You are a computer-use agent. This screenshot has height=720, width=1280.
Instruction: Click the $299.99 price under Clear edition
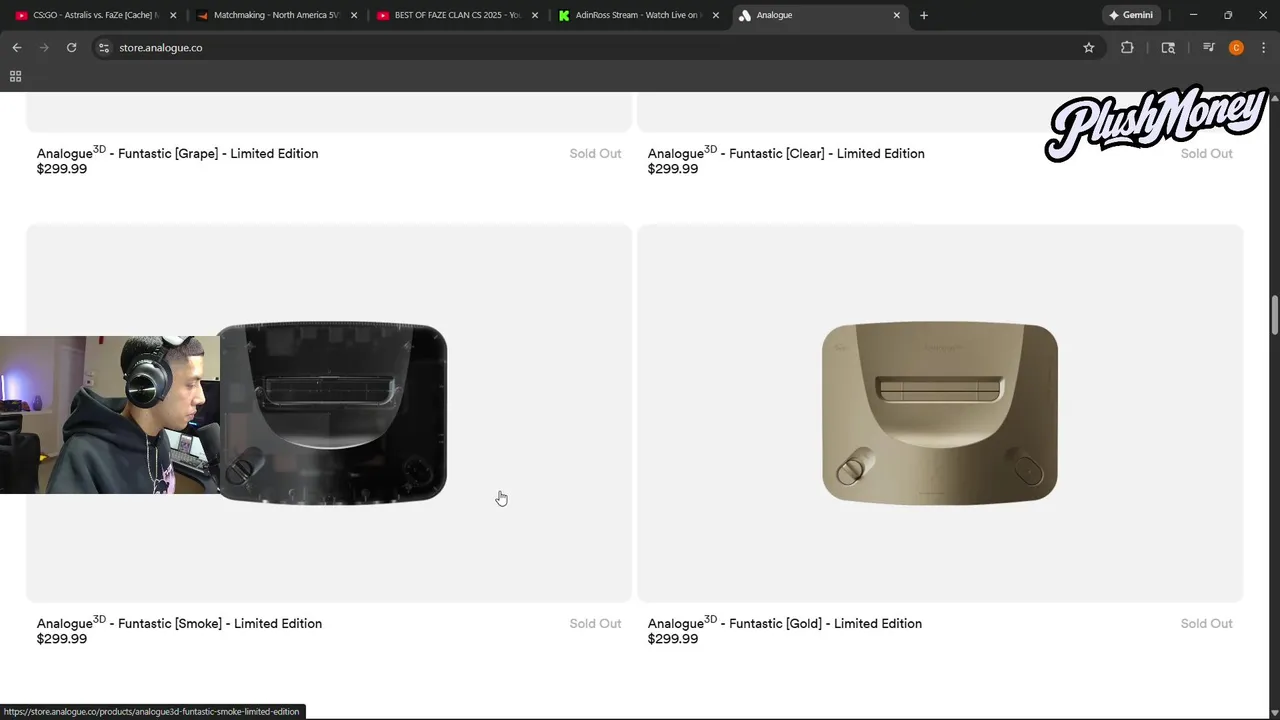click(673, 169)
